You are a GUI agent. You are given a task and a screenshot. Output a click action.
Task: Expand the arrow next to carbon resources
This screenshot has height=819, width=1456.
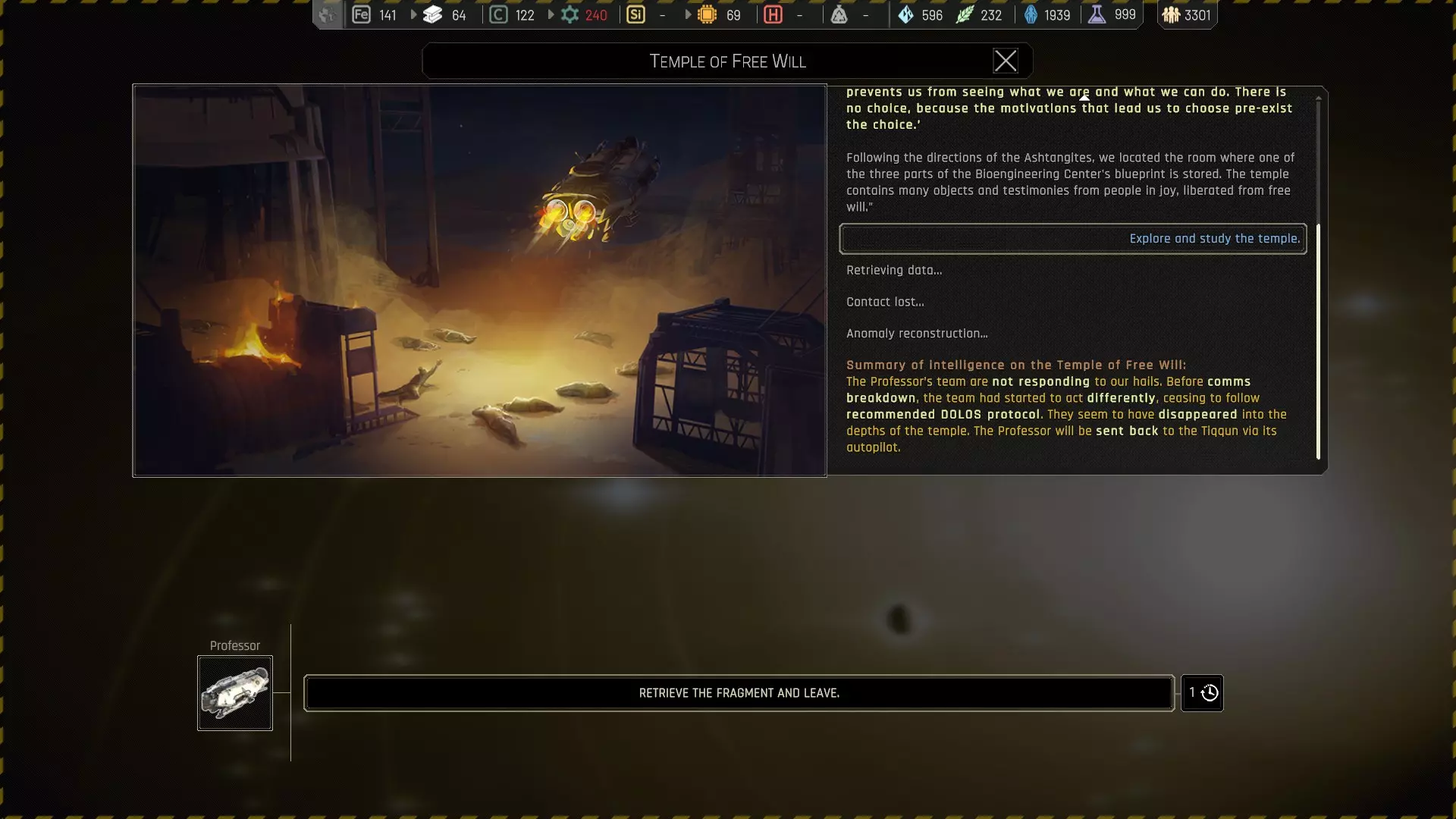click(551, 14)
